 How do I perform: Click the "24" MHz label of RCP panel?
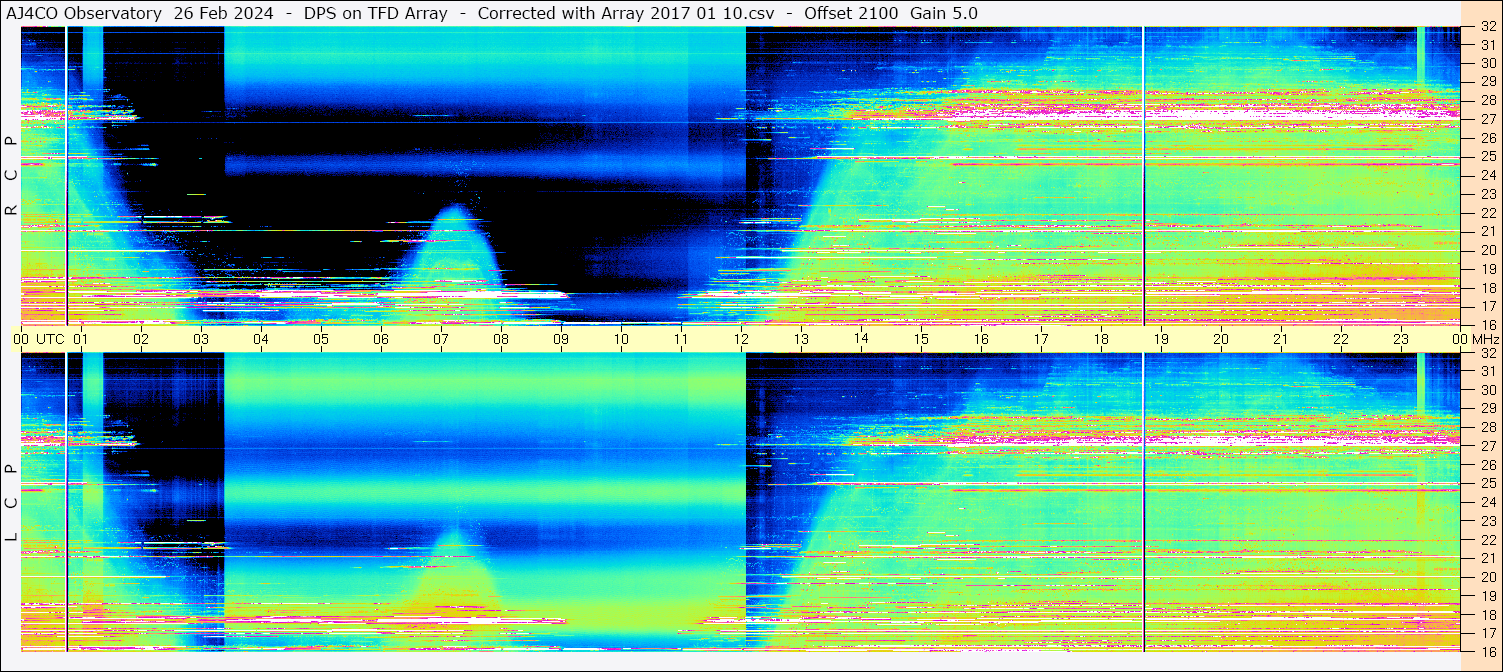[1487, 175]
